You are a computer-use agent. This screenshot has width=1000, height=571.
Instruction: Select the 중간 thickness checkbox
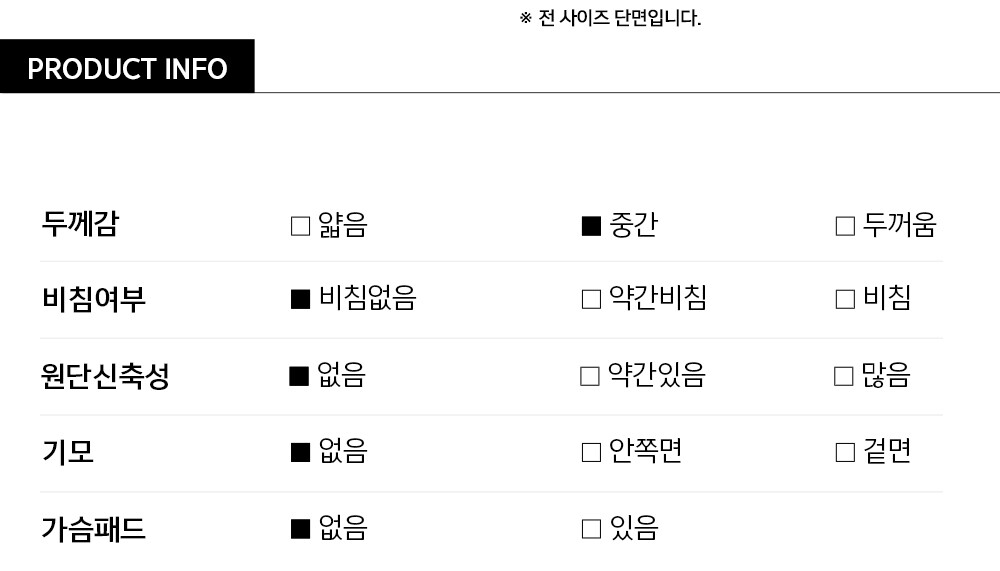pyautogui.click(x=591, y=226)
